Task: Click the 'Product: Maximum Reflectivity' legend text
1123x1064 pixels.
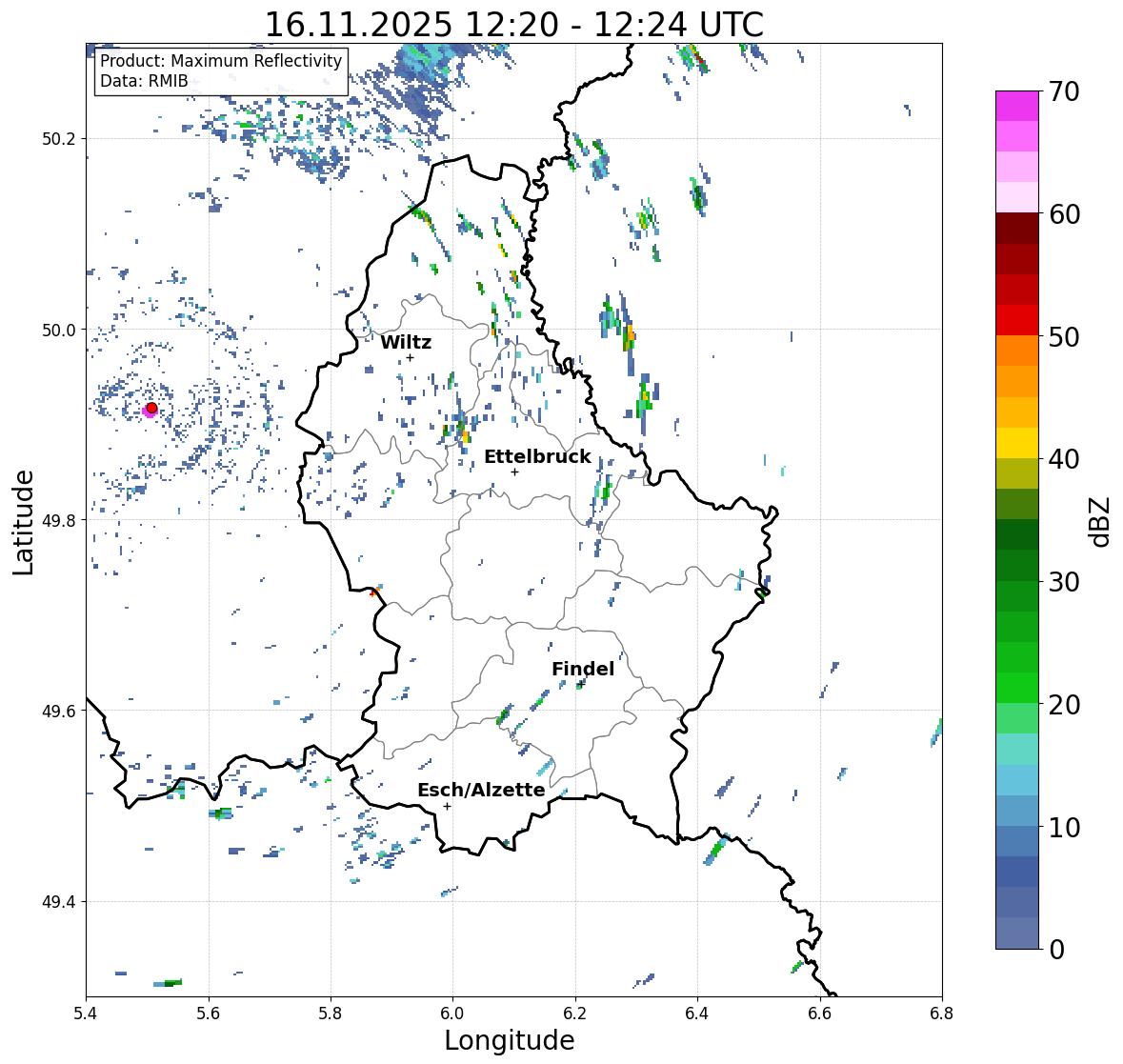Action: [221, 61]
